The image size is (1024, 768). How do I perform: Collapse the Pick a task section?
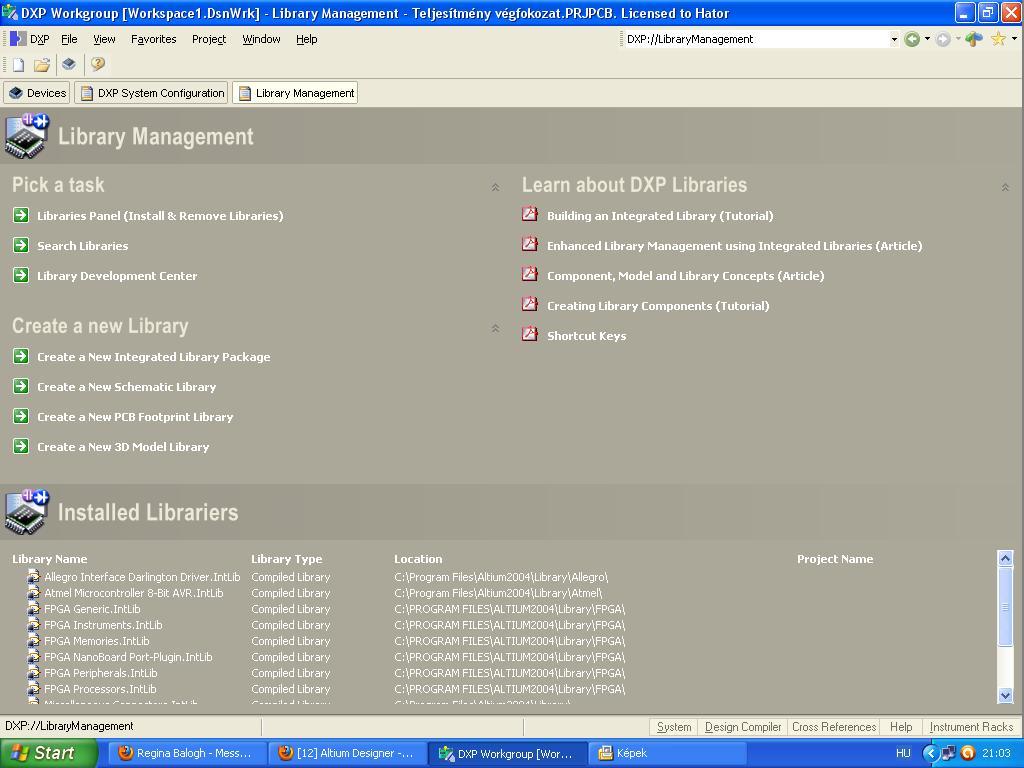[495, 187]
